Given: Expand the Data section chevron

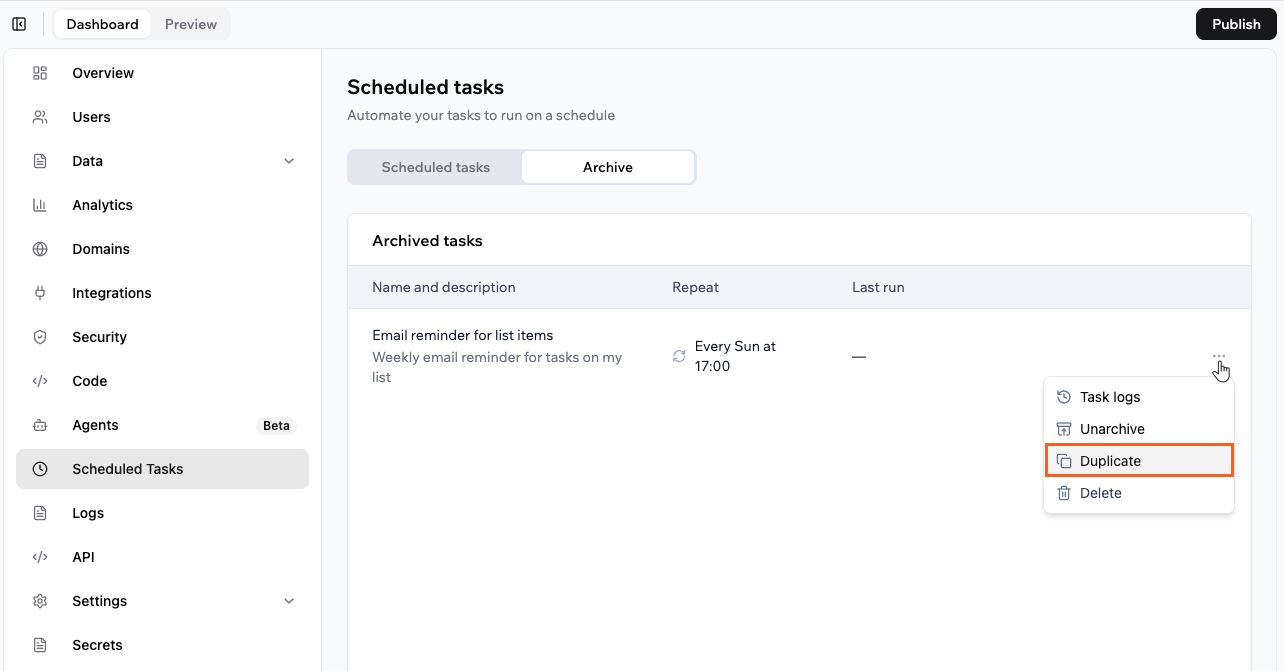Looking at the screenshot, I should (x=289, y=160).
